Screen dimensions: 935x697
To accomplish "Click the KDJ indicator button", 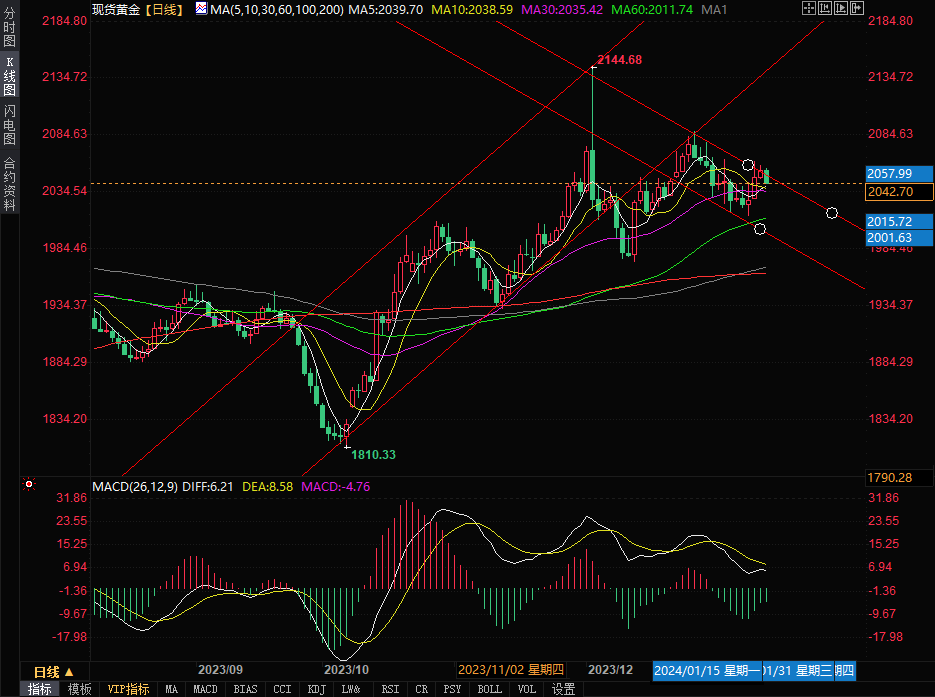I will (x=316, y=689).
